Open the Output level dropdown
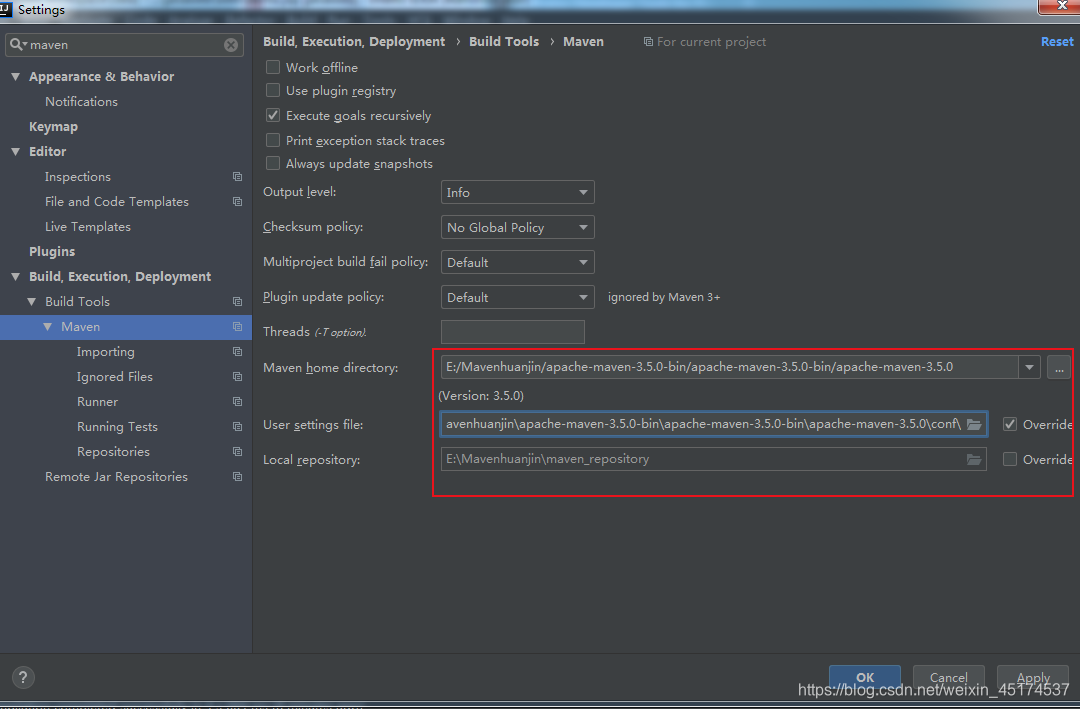 pyautogui.click(x=517, y=192)
